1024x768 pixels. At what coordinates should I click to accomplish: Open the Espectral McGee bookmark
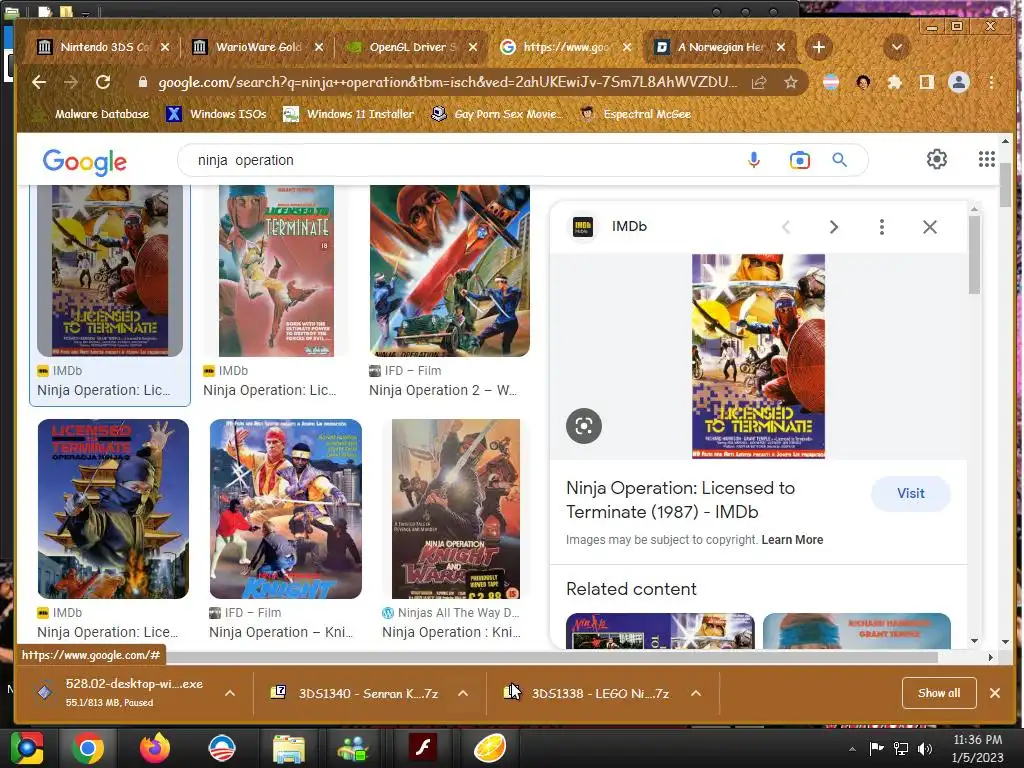[x=635, y=114]
